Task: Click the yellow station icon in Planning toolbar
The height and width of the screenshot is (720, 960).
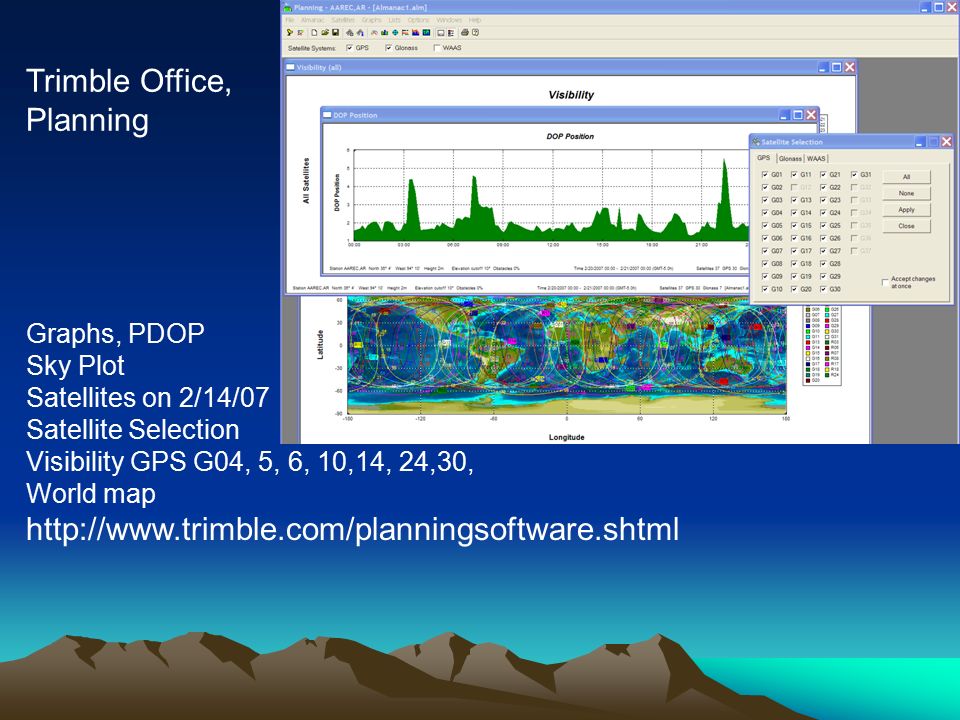Action: pyautogui.click(x=290, y=32)
